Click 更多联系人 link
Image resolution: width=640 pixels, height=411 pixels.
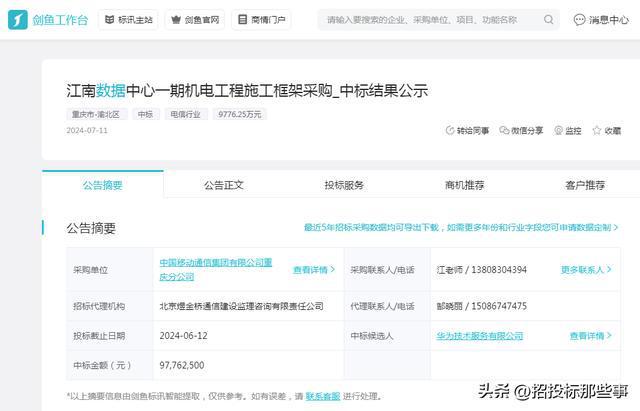click(586, 270)
